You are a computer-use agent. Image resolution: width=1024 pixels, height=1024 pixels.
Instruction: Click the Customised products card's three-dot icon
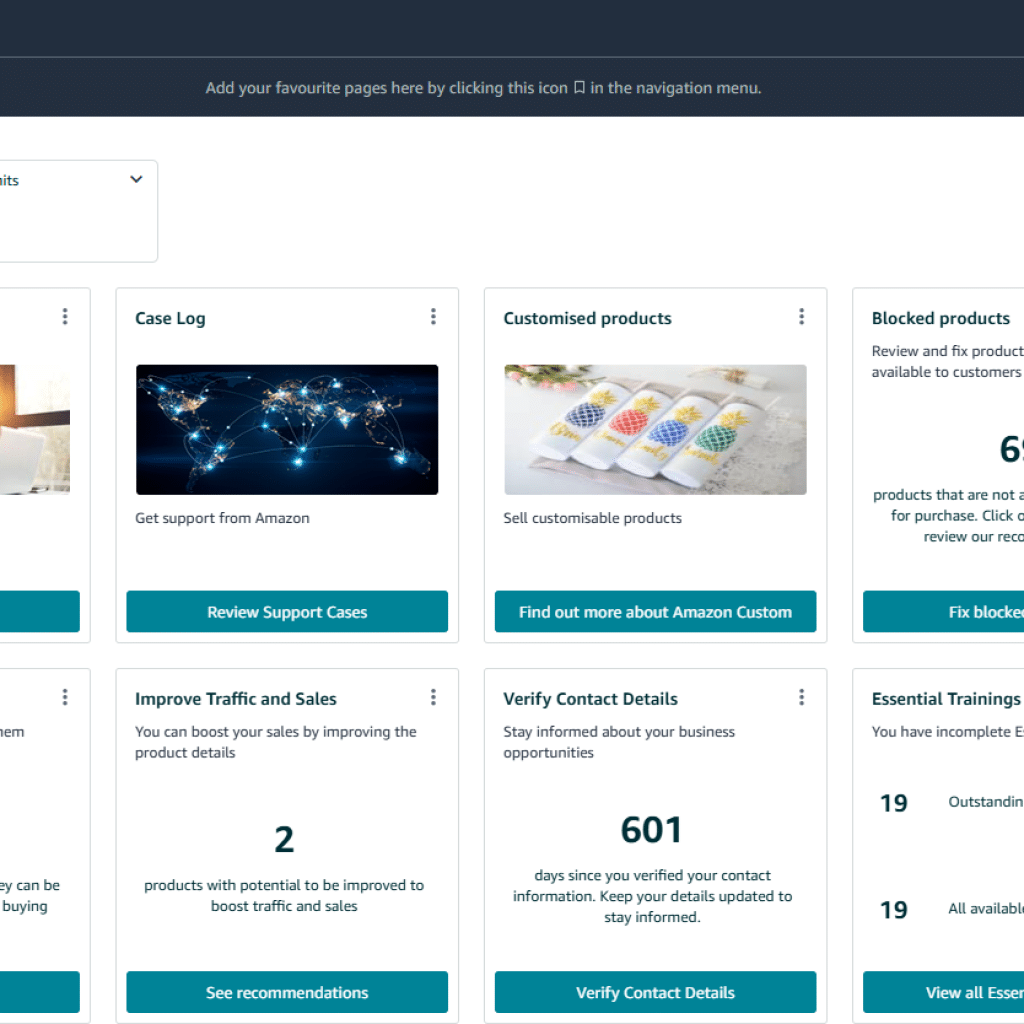click(x=801, y=316)
